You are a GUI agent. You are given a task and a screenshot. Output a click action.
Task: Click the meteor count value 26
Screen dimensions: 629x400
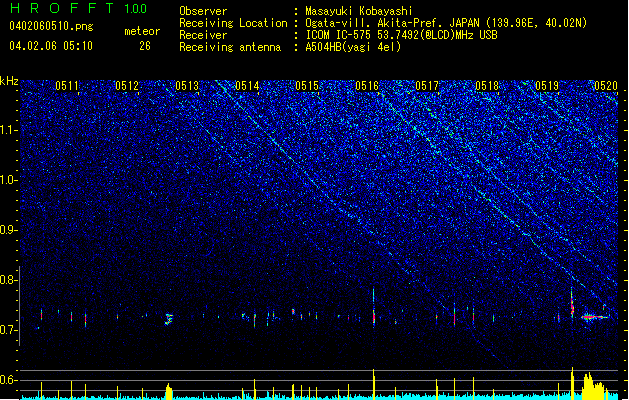click(x=145, y=46)
